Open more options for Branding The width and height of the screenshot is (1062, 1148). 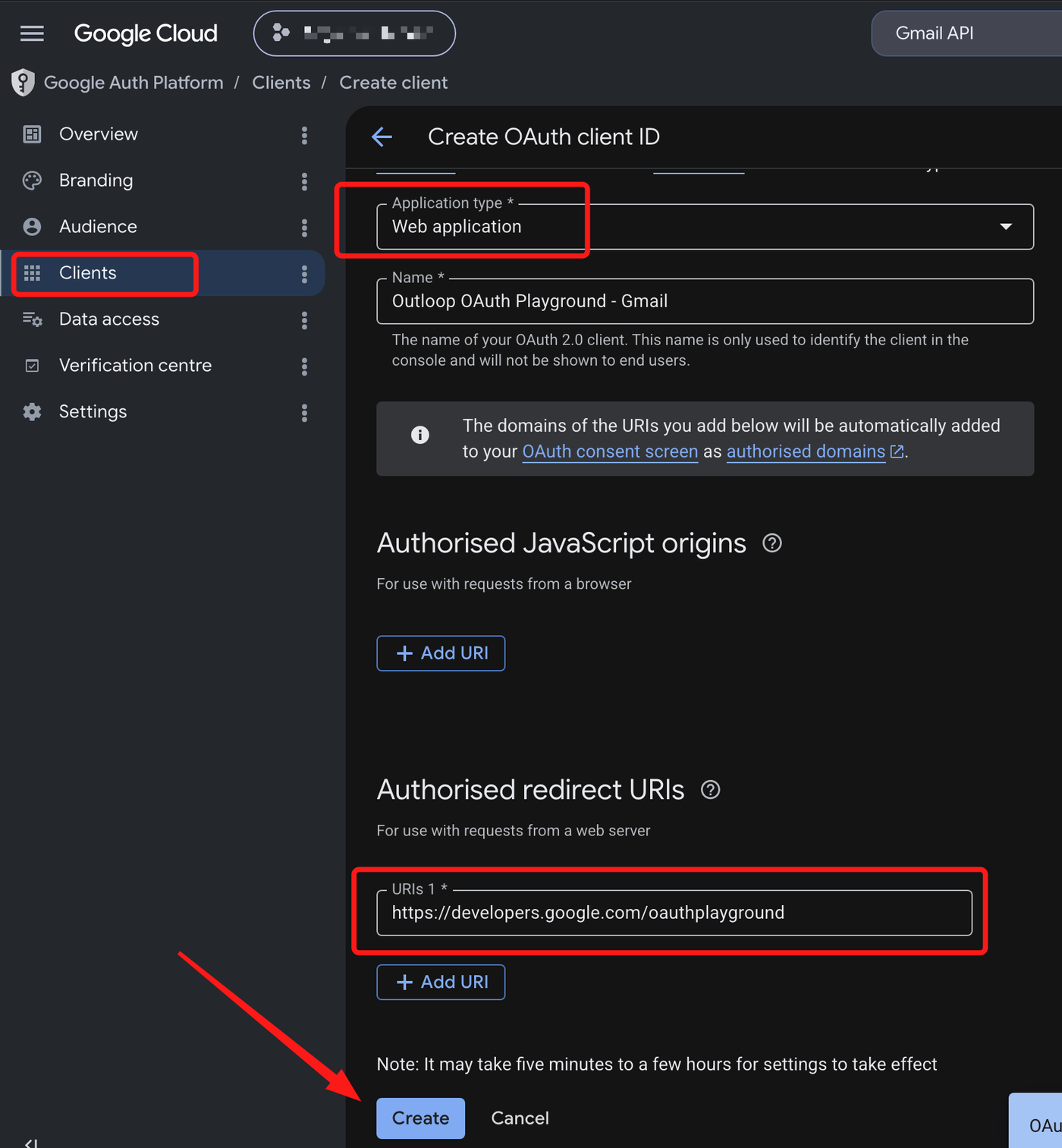(304, 181)
